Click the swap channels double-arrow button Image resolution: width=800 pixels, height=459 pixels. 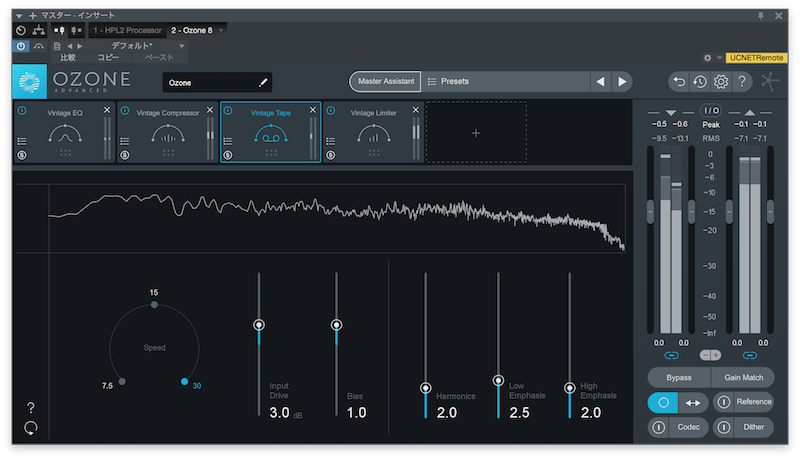(x=693, y=403)
